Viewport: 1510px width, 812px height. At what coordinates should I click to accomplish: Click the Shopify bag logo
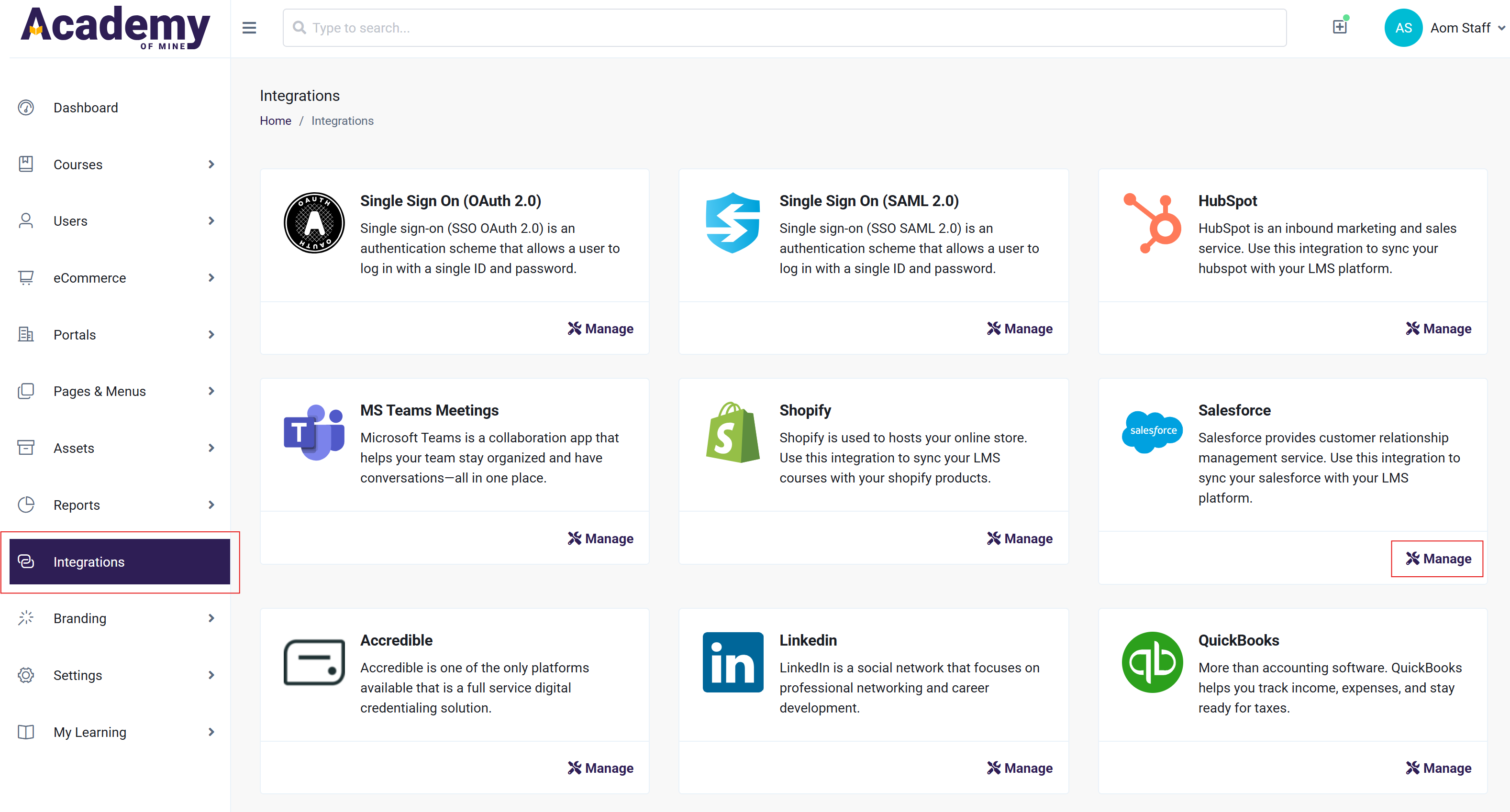tap(733, 432)
